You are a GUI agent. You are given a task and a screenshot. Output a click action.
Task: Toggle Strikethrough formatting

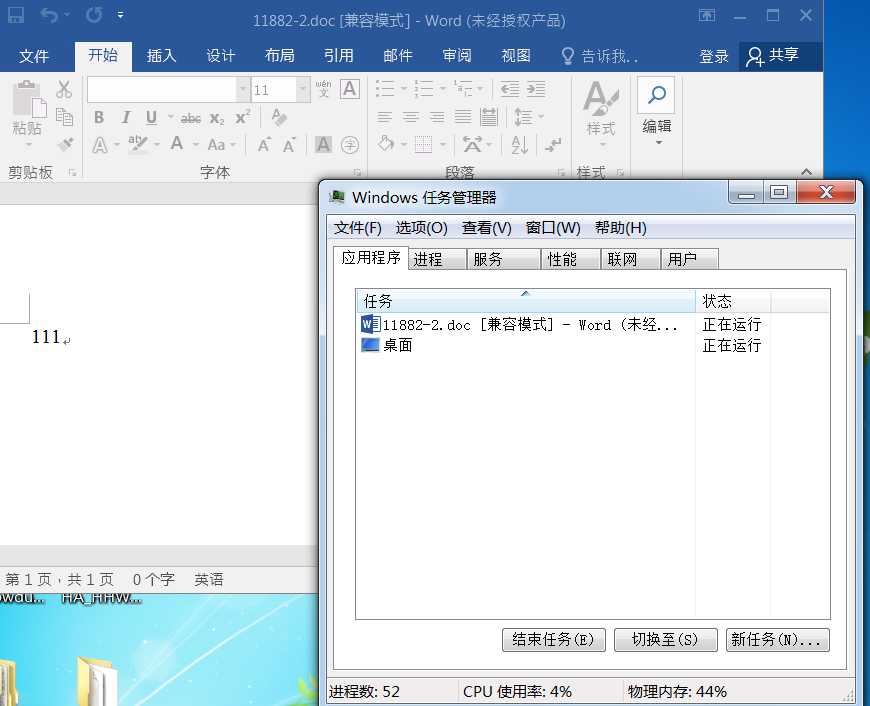(190, 118)
